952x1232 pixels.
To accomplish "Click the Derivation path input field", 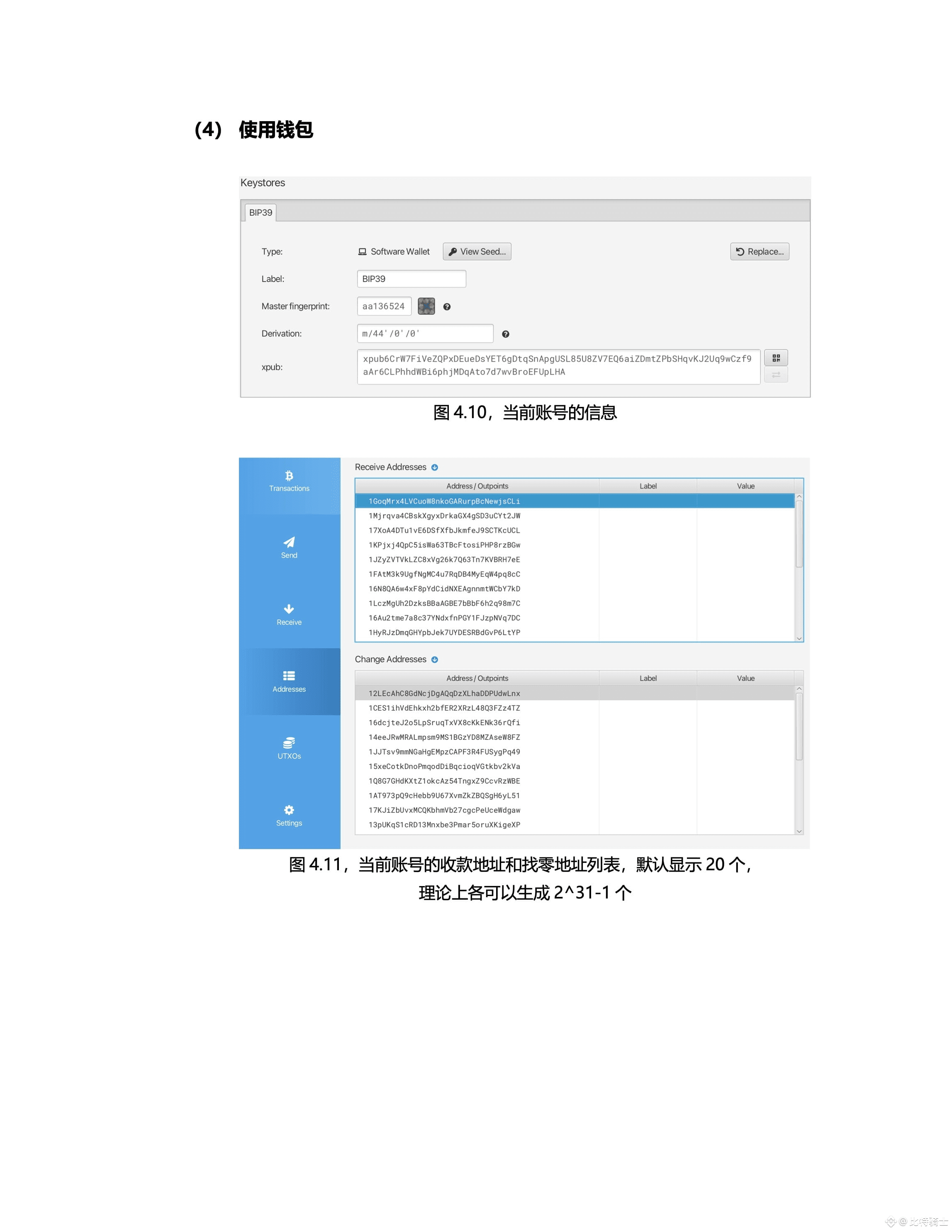I will tap(425, 334).
